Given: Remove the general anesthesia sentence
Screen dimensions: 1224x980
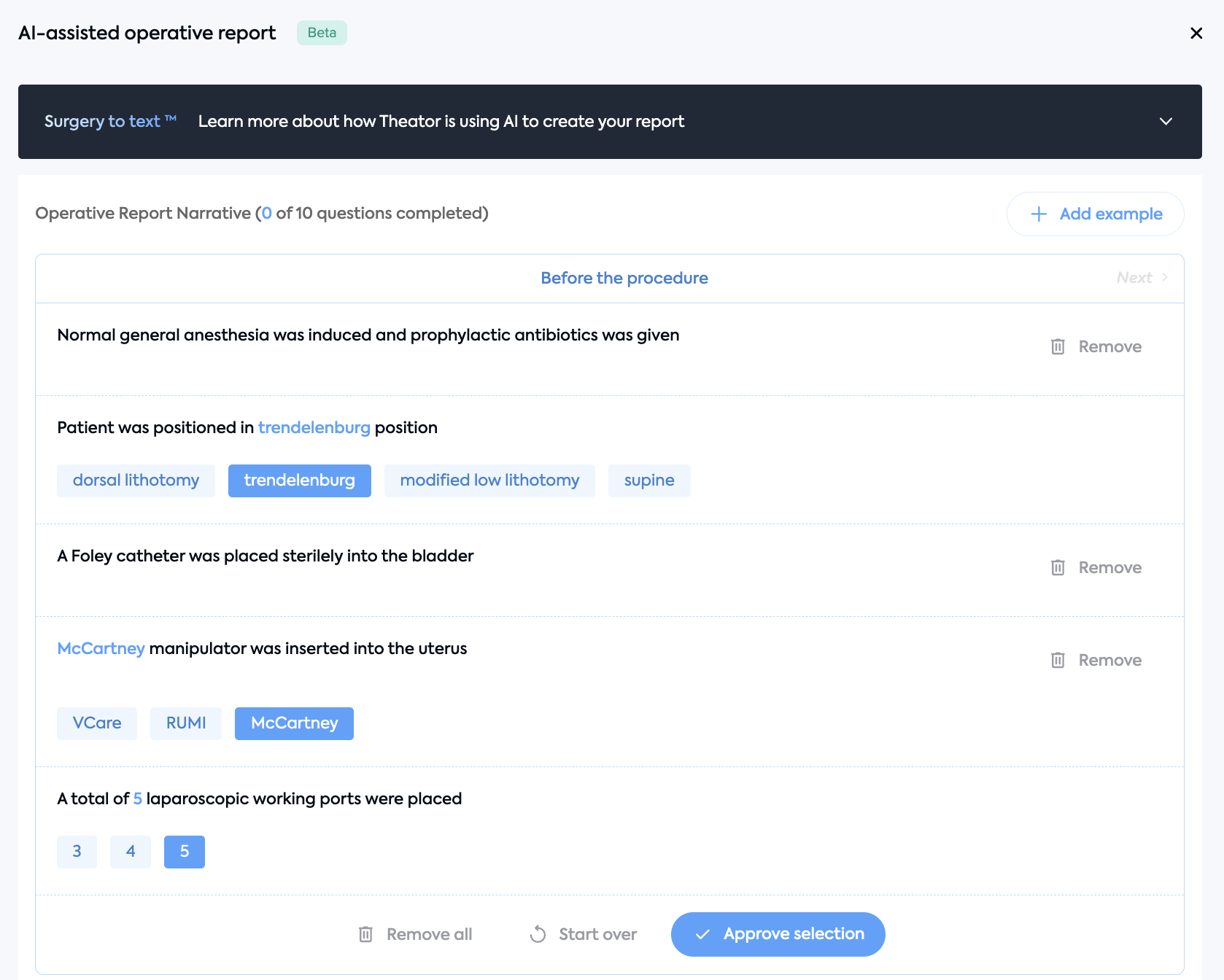Looking at the screenshot, I should tap(1096, 346).
